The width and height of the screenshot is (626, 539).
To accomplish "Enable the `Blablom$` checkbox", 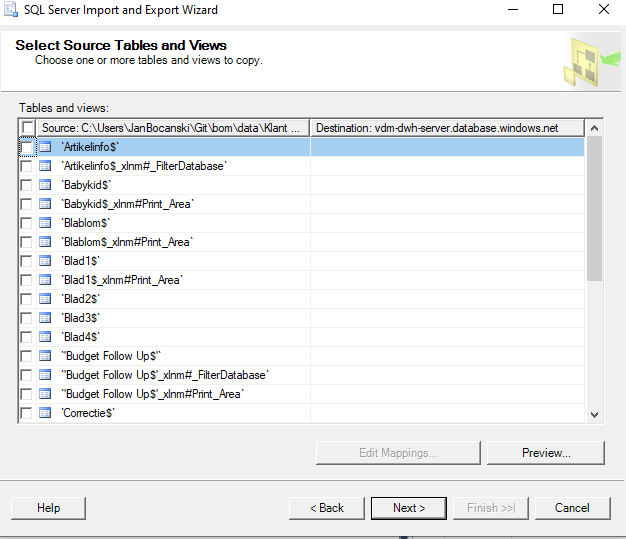I will (x=26, y=223).
